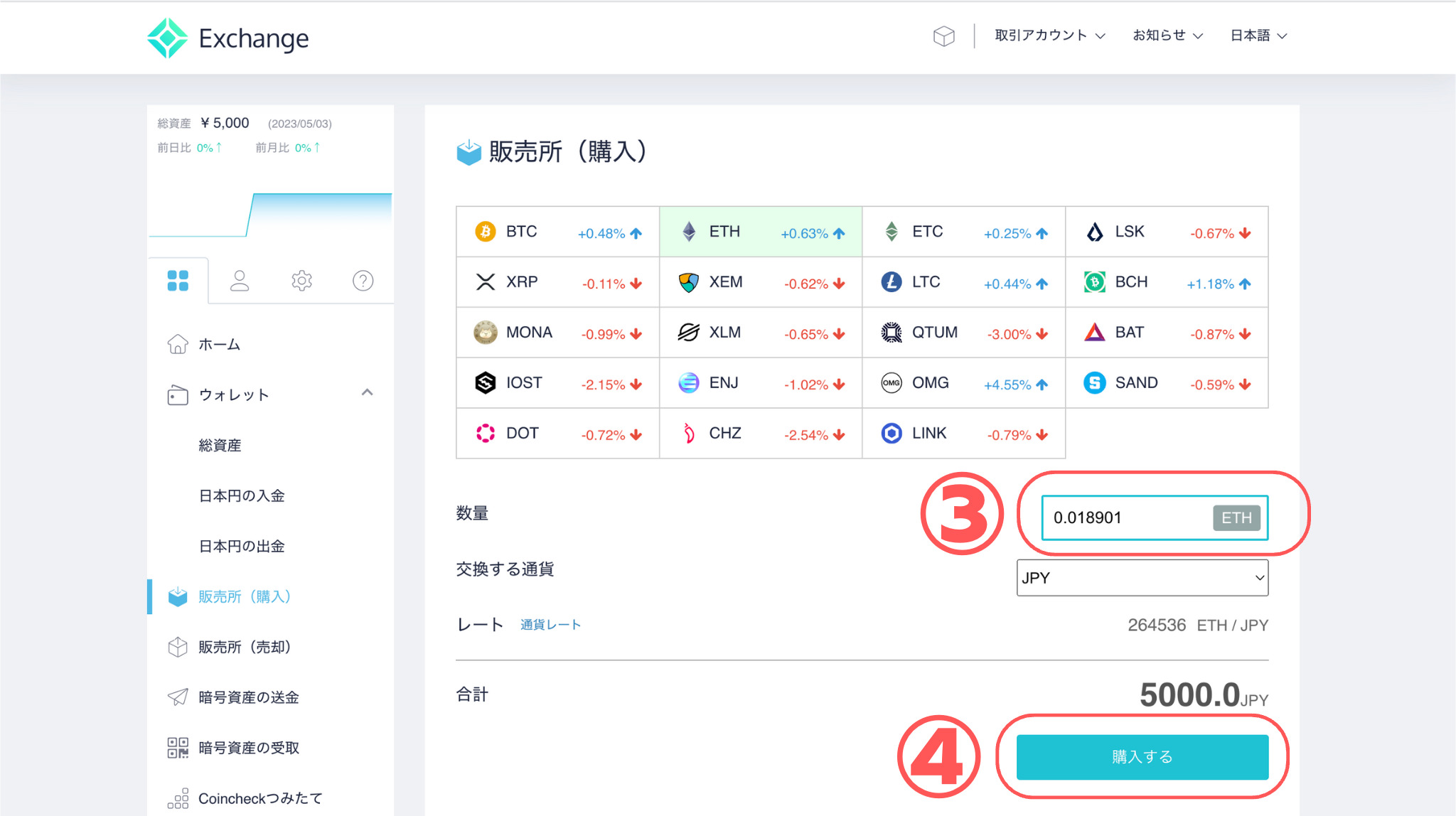Open the 取引アカウント dropdown
This screenshot has width=1456, height=816.
pyautogui.click(x=1049, y=36)
